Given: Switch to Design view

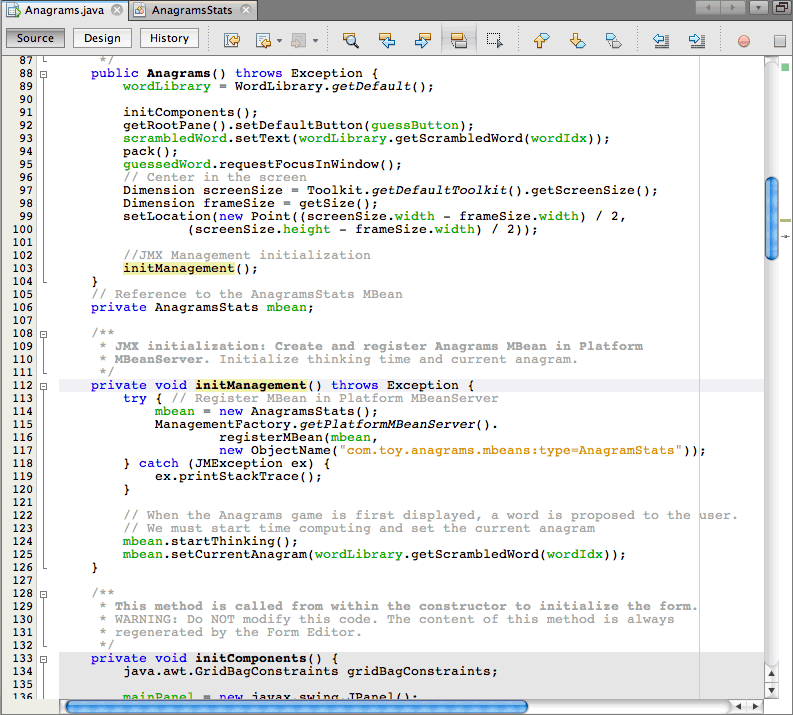Looking at the screenshot, I should [102, 38].
